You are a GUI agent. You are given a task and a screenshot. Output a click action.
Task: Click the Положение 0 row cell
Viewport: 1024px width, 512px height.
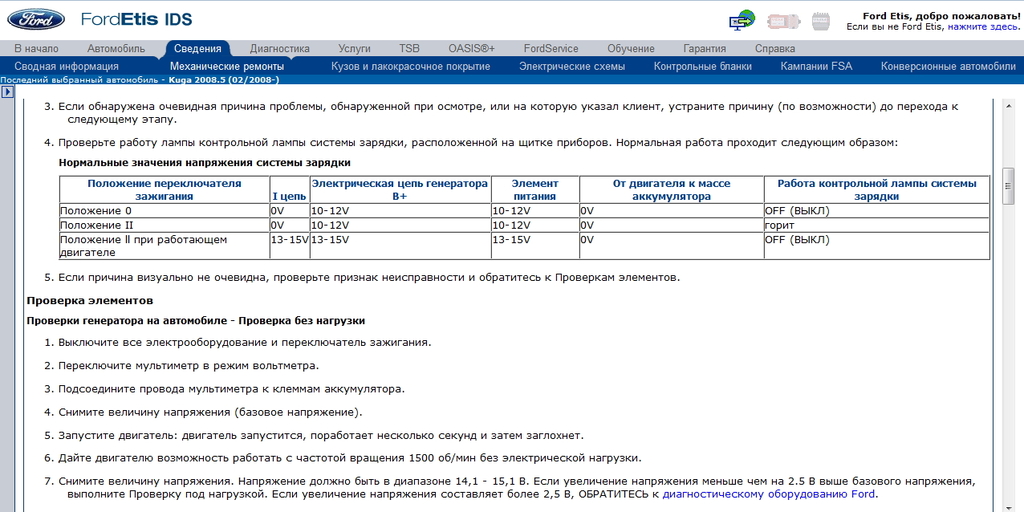coord(165,211)
